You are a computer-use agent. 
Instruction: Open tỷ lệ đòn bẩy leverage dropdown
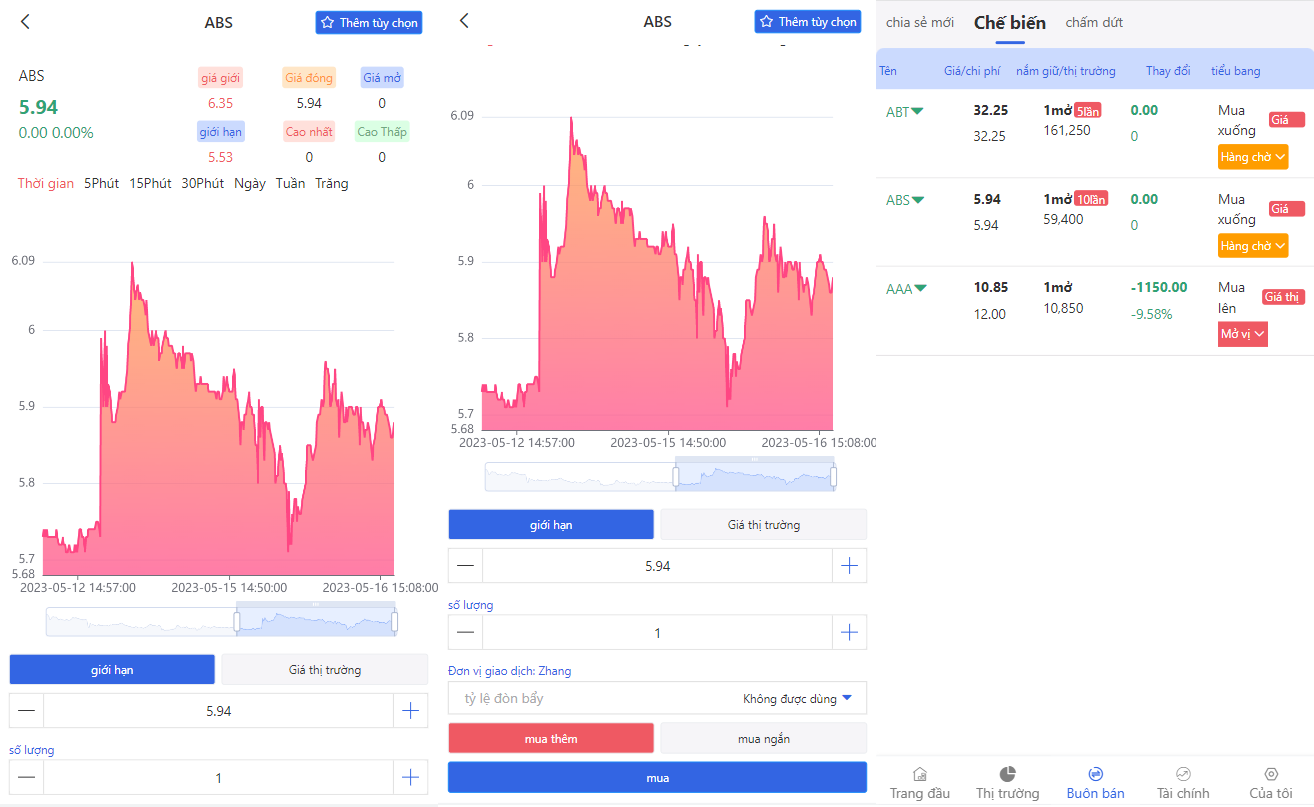657,698
